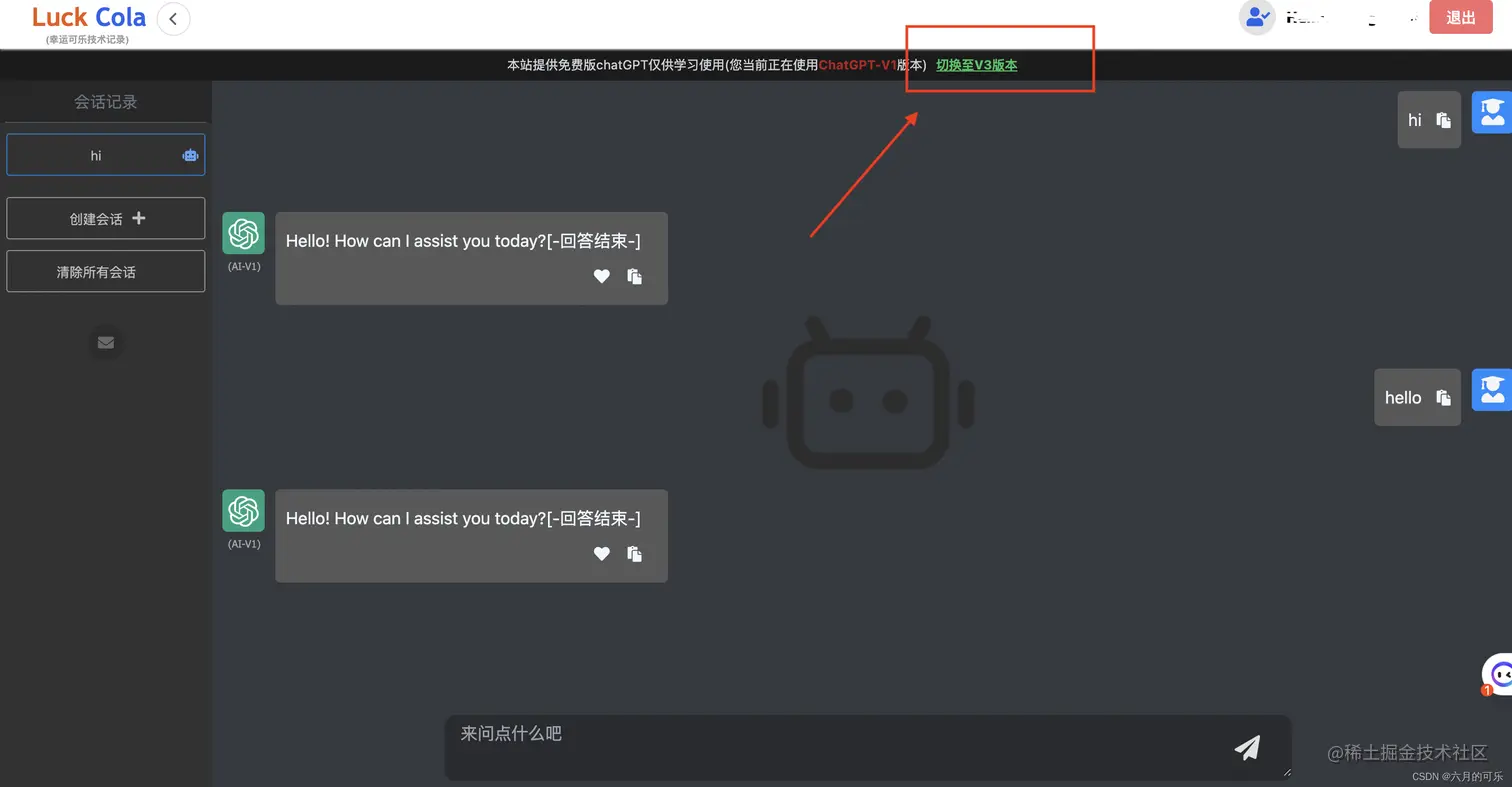Click first 'Hello! How can I assist' reply text

(463, 241)
